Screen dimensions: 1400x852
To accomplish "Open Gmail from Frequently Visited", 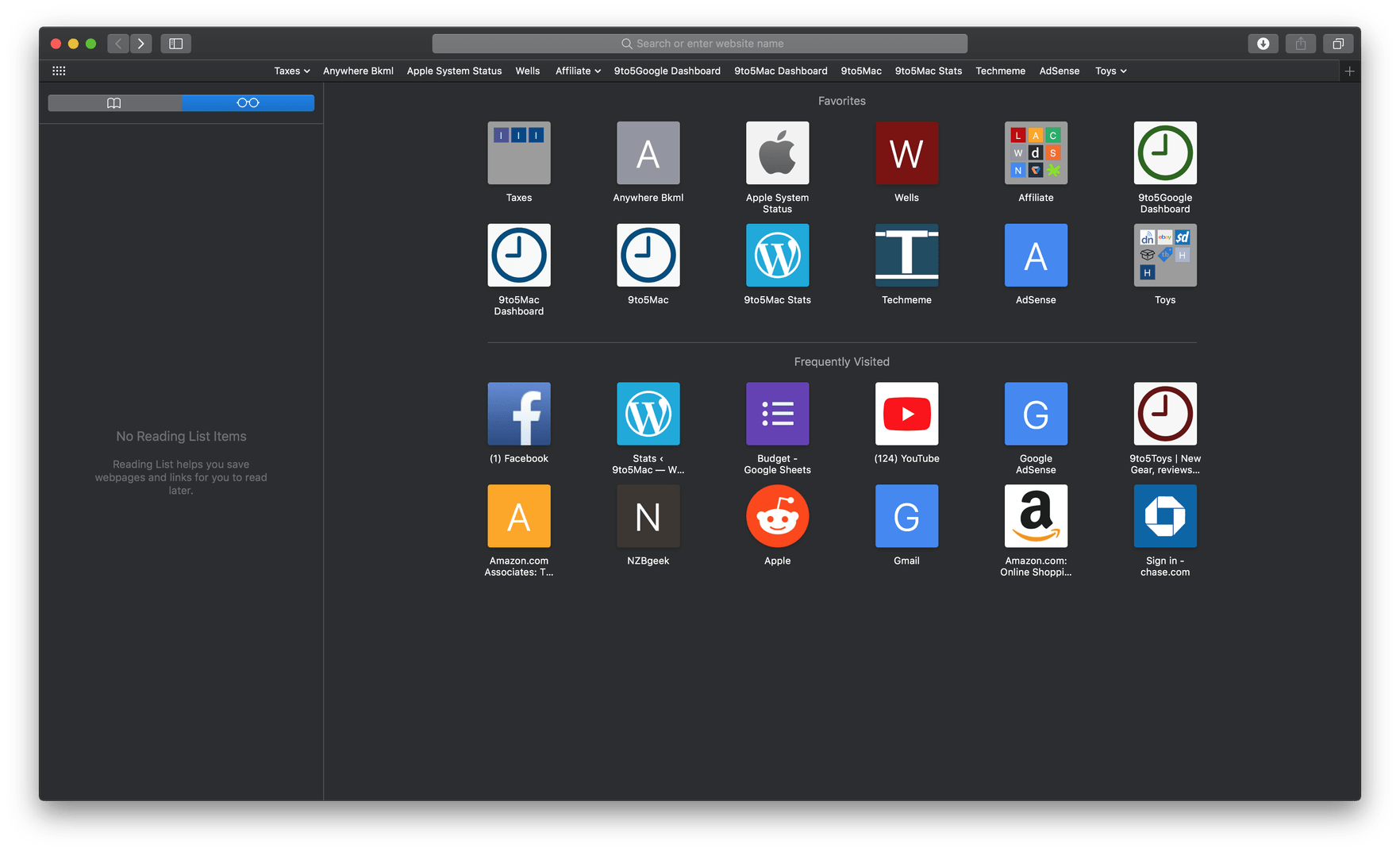I will 906,516.
